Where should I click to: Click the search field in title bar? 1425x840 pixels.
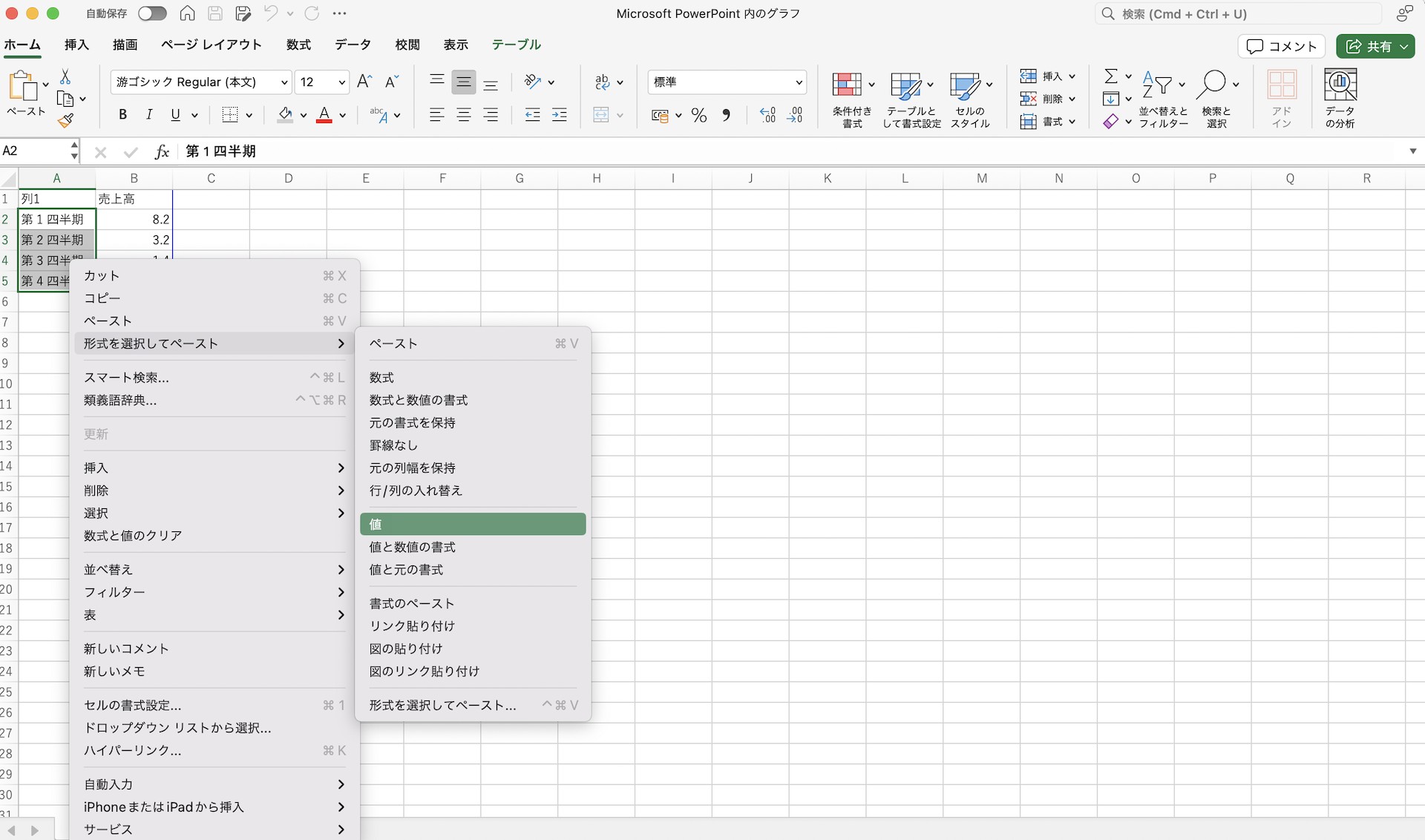click(1238, 13)
